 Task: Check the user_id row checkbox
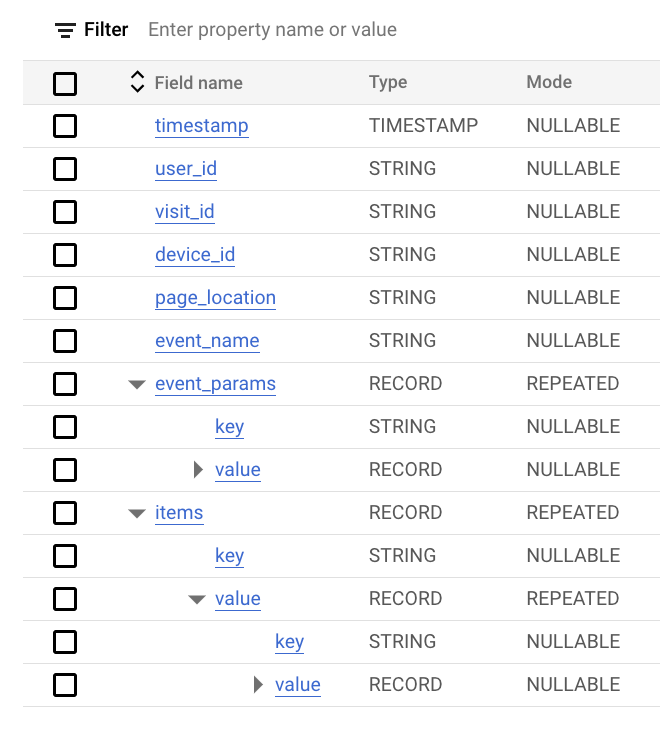pyautogui.click(x=65, y=169)
